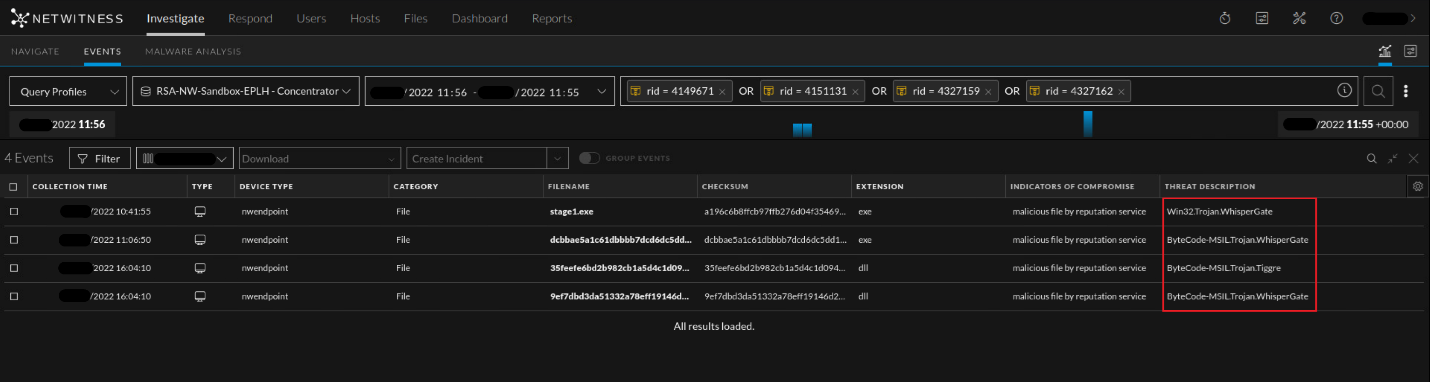This screenshot has width=1430, height=382.
Task: Open the stage1.exe filename cell
Action: 571,212
